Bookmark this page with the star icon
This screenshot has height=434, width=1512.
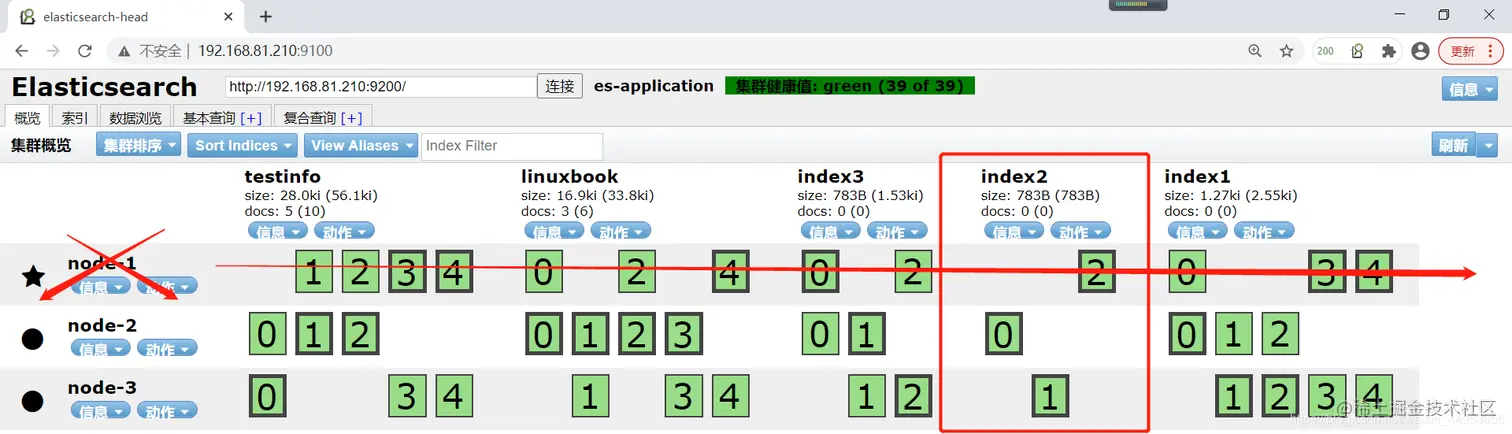(1287, 51)
